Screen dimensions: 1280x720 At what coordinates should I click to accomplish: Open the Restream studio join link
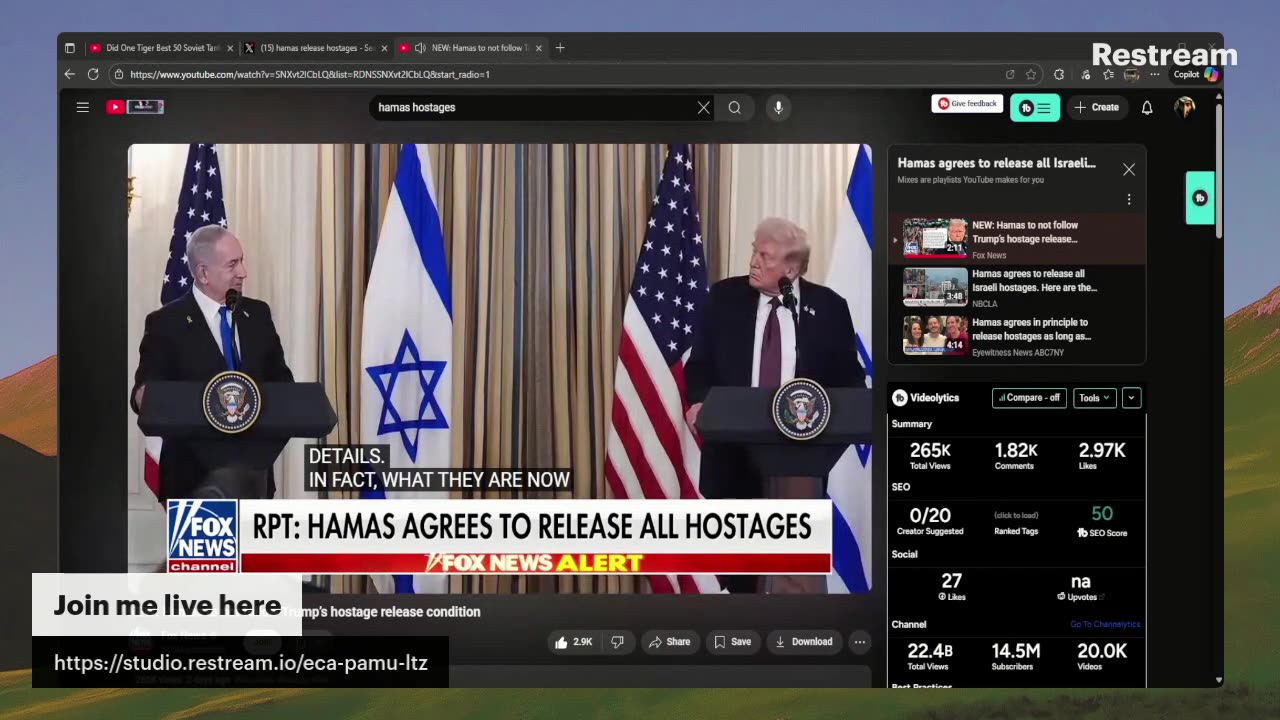tap(240, 663)
